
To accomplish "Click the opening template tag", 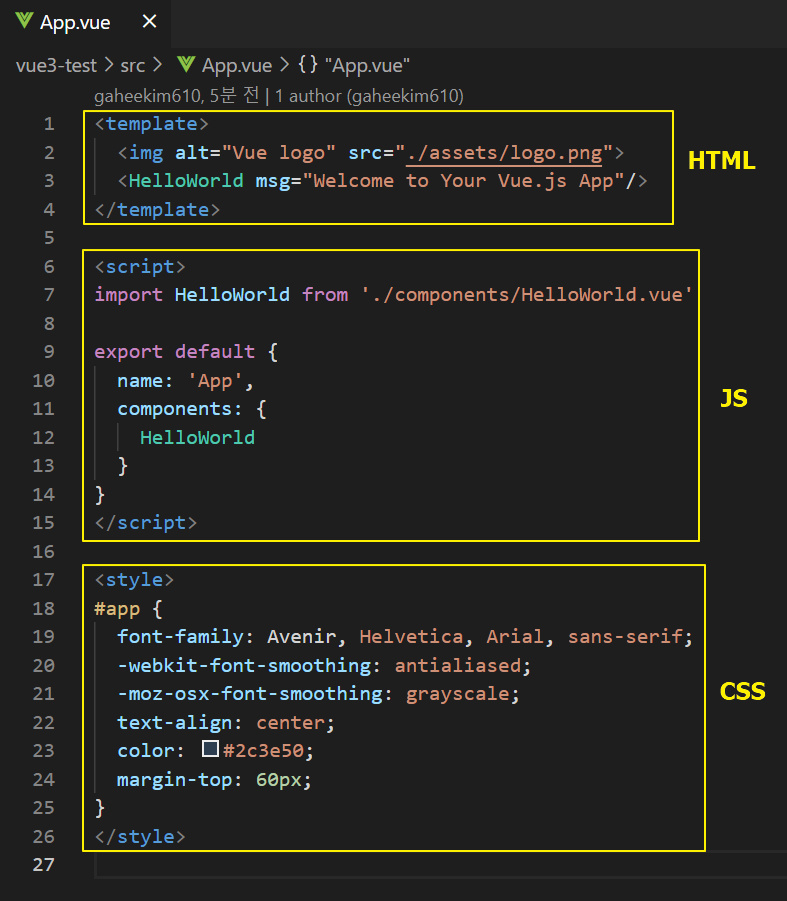I will coord(152,124).
